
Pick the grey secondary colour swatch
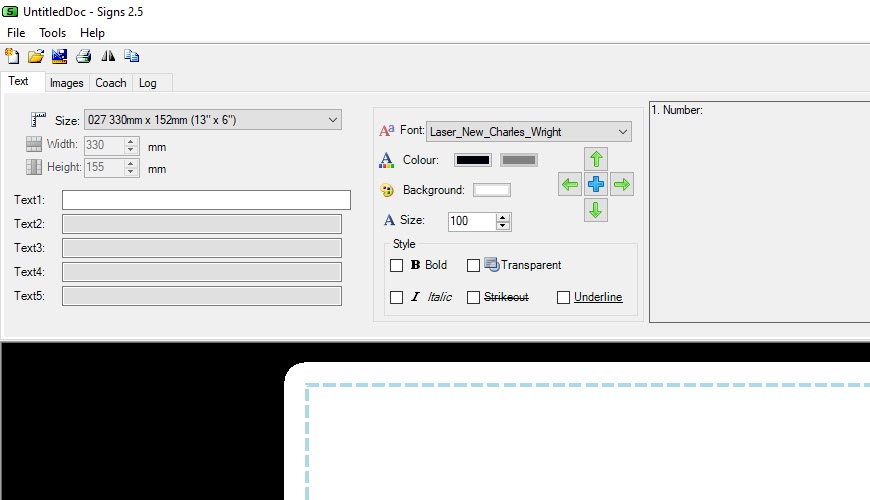point(519,160)
